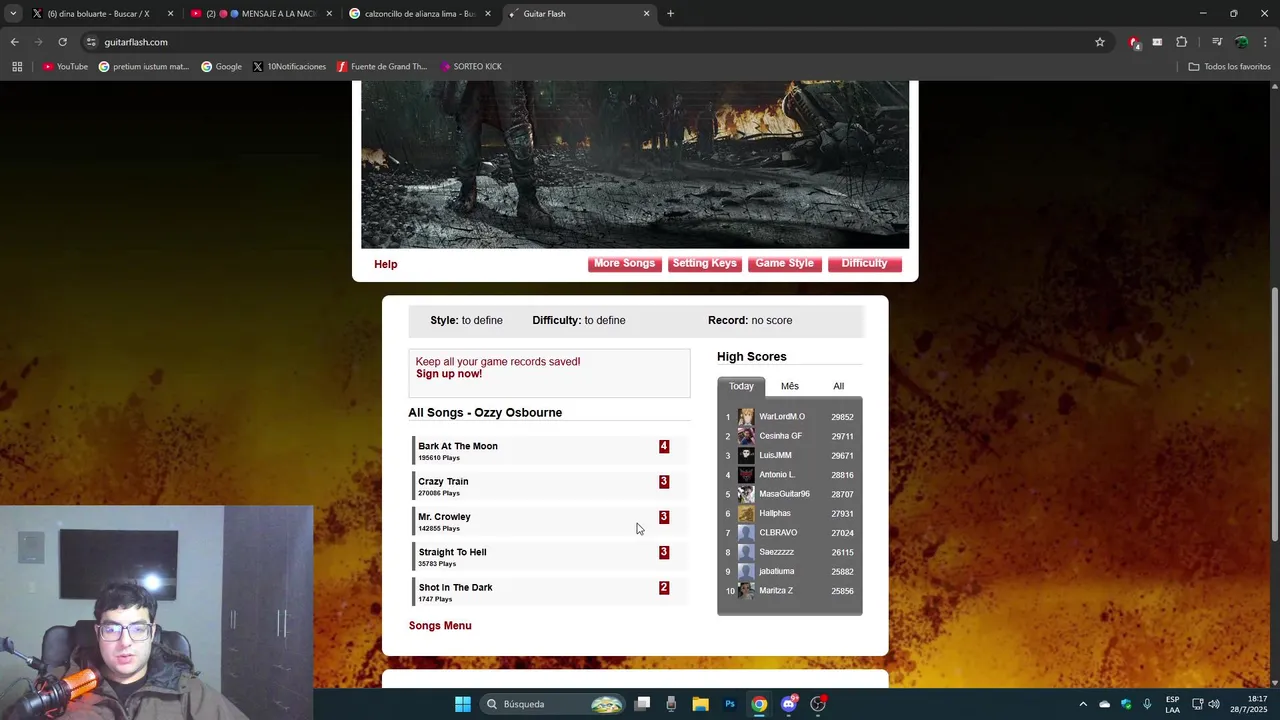Image resolution: width=1280 pixels, height=720 pixels.
Task: Click the browser back arrow
Action: 14,42
